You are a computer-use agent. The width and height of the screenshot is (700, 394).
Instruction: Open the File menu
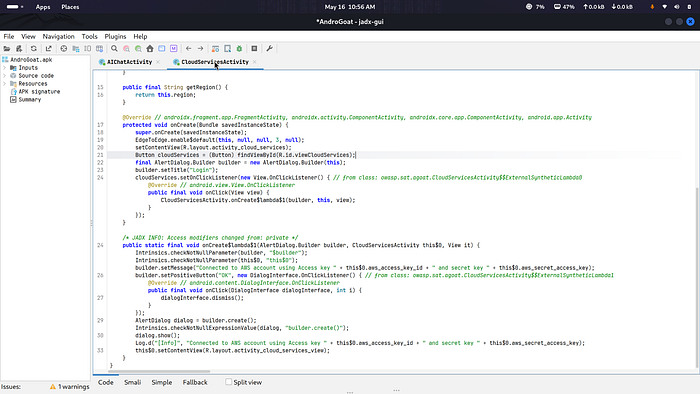point(9,37)
